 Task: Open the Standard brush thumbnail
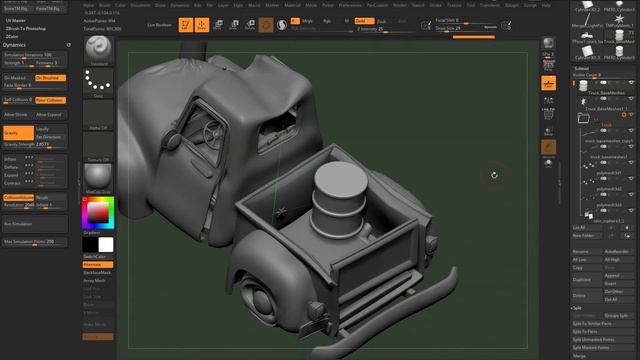[x=98, y=51]
